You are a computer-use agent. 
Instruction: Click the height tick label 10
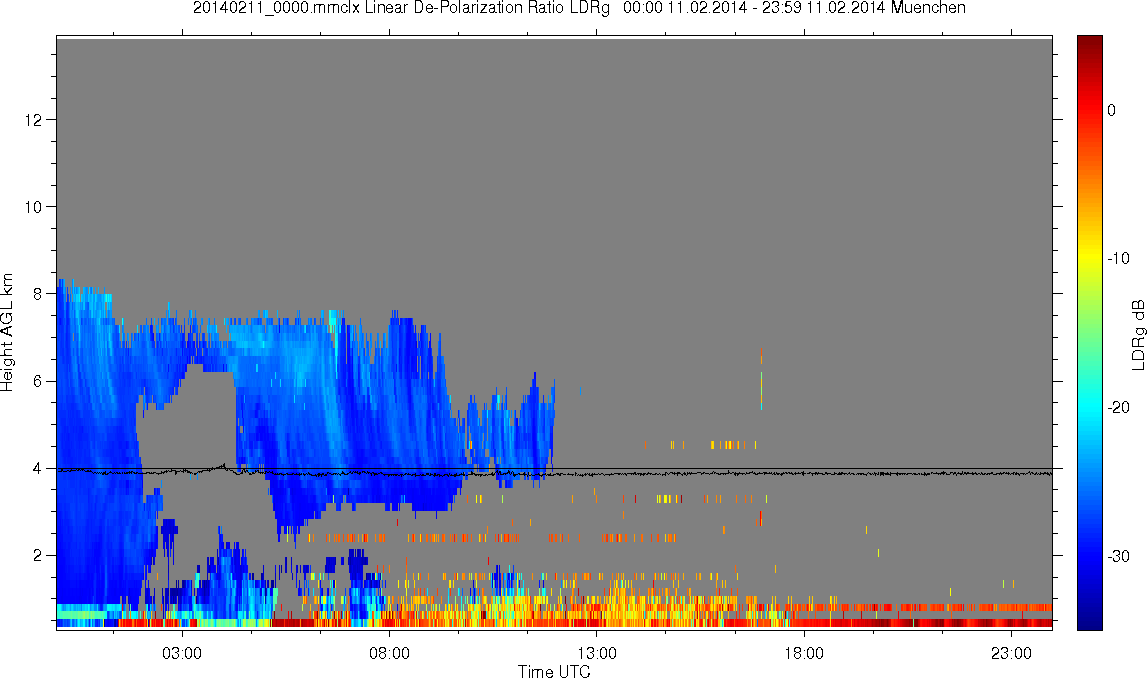32,207
